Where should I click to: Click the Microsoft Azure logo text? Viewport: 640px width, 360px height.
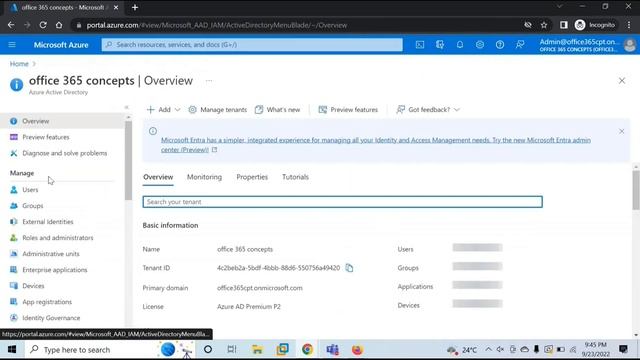click(61, 45)
